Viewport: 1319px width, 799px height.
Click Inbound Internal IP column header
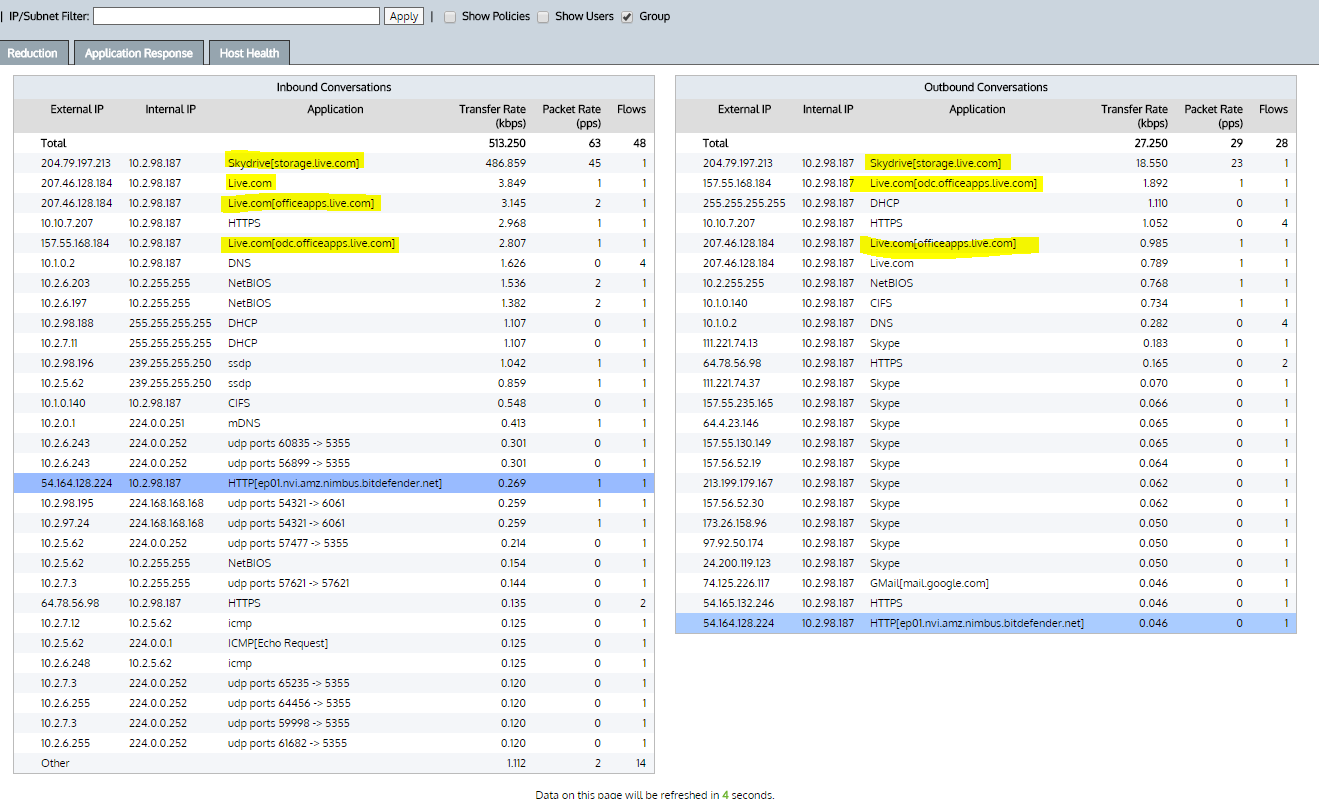170,109
